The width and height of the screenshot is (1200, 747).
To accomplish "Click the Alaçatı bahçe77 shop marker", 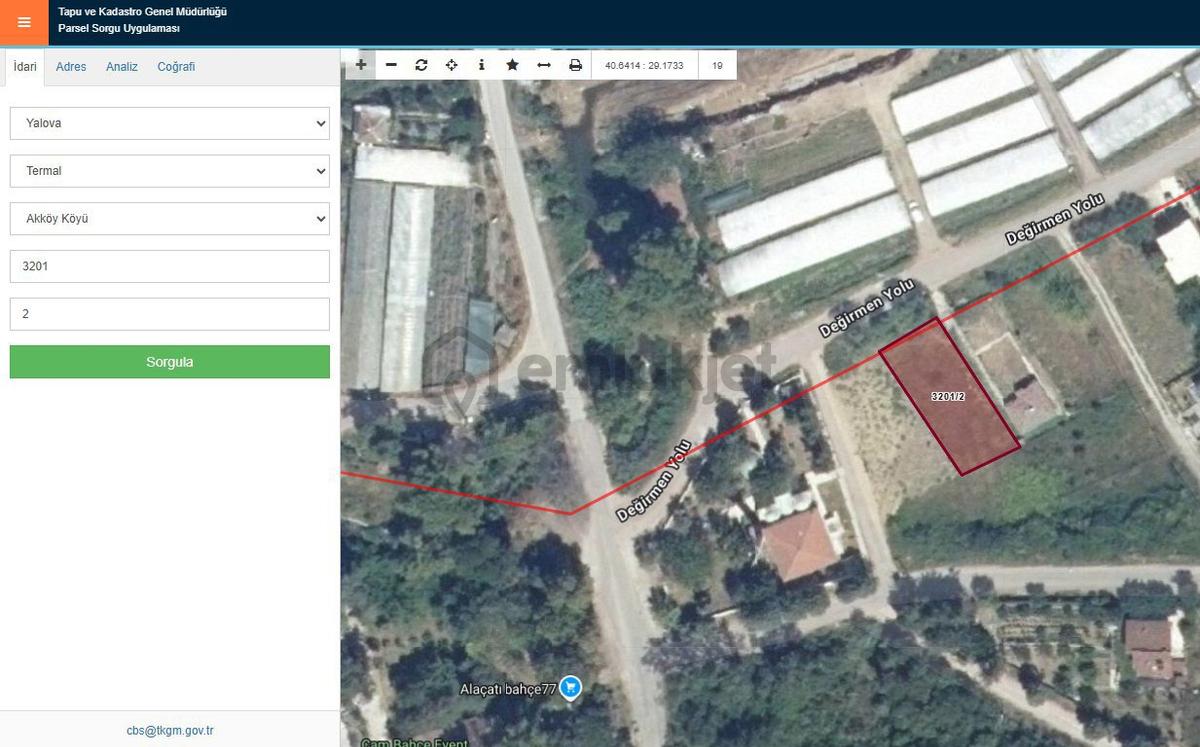I will (570, 686).
